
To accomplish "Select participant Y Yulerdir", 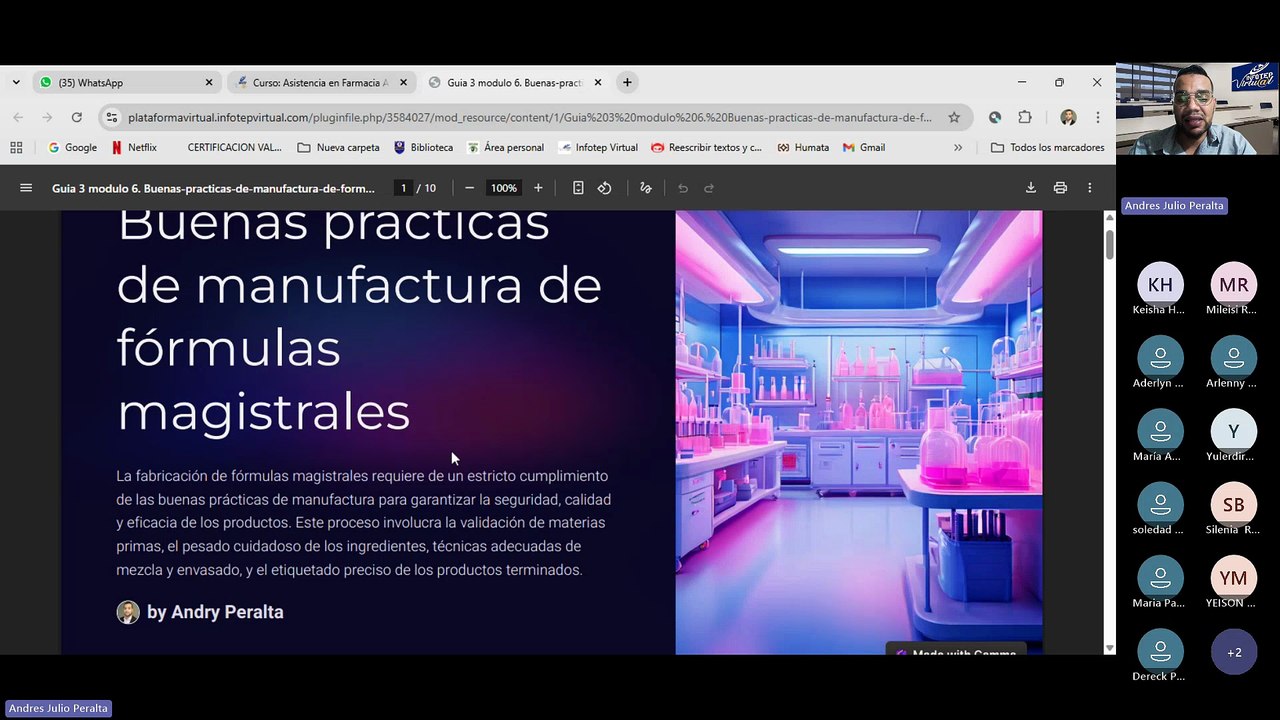I will pyautogui.click(x=1233, y=438).
